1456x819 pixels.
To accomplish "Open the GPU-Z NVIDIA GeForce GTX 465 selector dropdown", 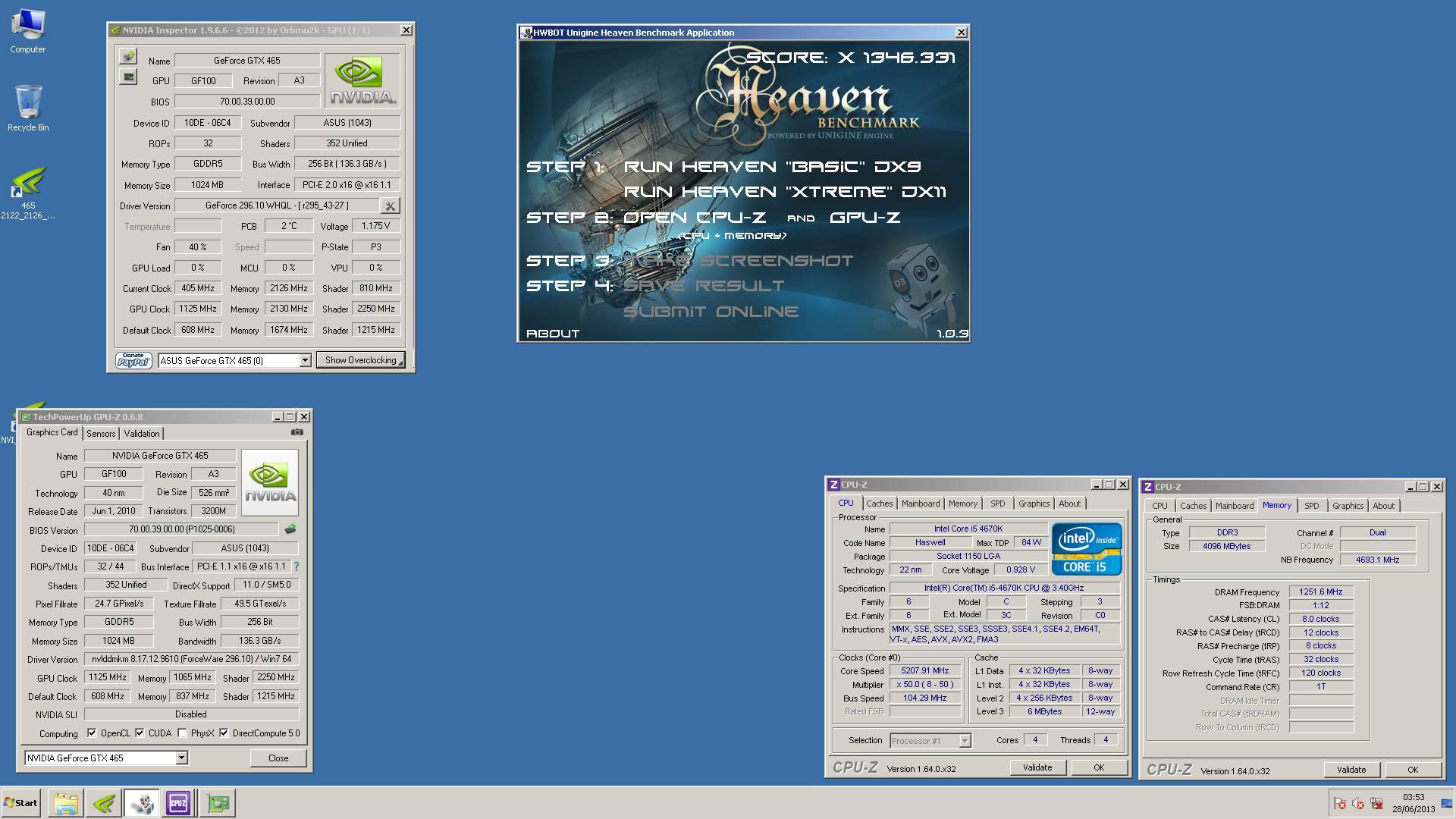I will pyautogui.click(x=181, y=758).
